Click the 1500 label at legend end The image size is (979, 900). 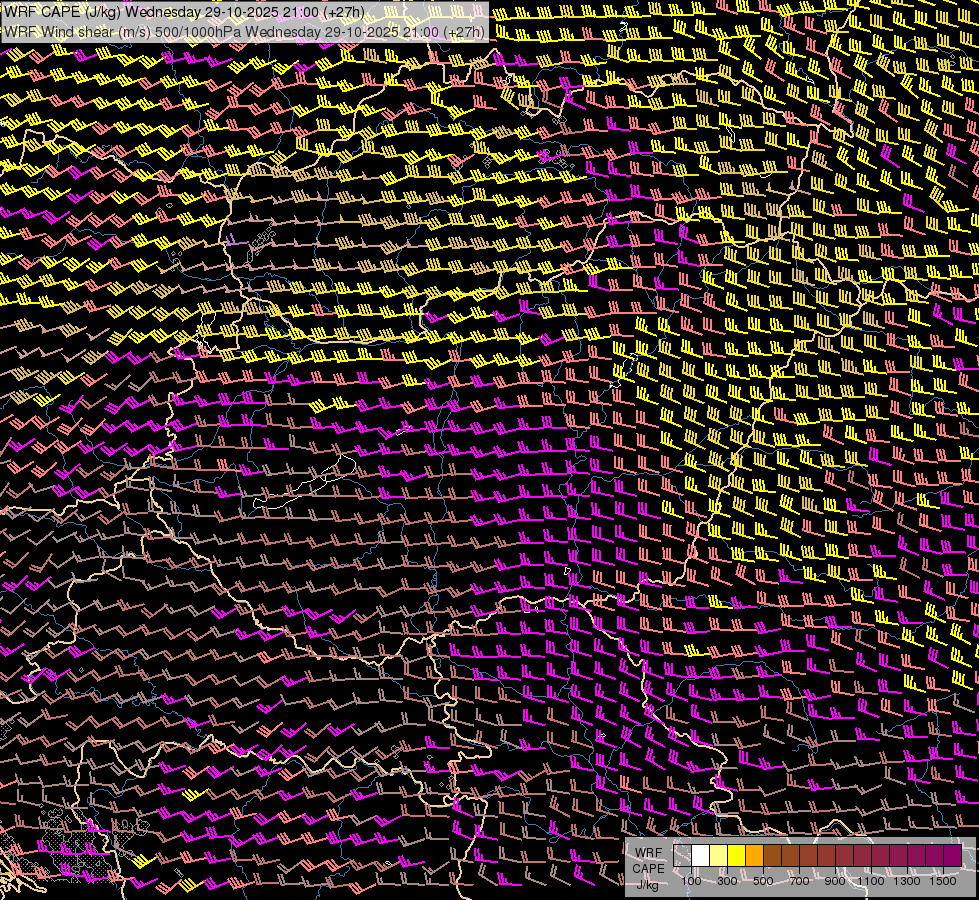944,881
